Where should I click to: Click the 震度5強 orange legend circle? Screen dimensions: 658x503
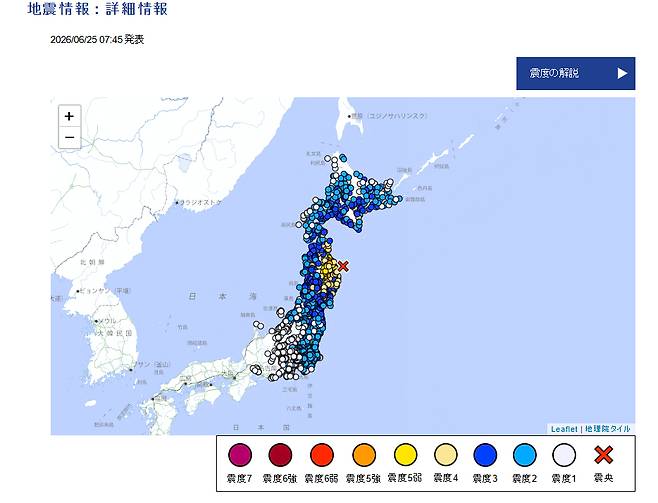[x=364, y=455]
